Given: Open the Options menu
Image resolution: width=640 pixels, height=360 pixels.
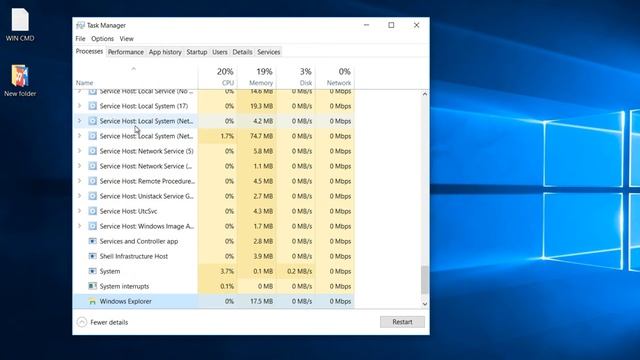Looking at the screenshot, I should click(x=102, y=39).
